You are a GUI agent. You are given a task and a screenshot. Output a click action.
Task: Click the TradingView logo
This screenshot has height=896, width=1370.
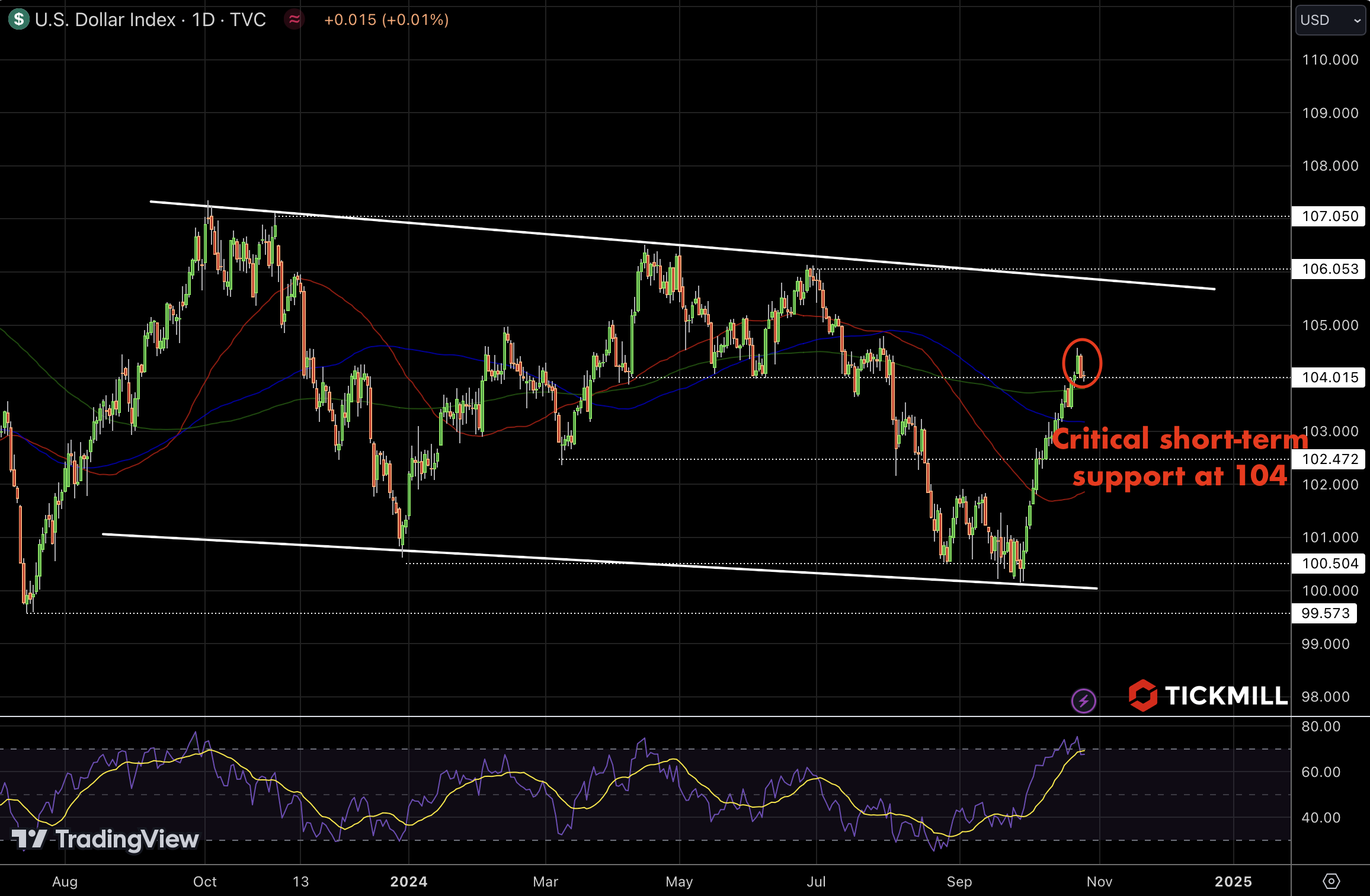point(105,839)
